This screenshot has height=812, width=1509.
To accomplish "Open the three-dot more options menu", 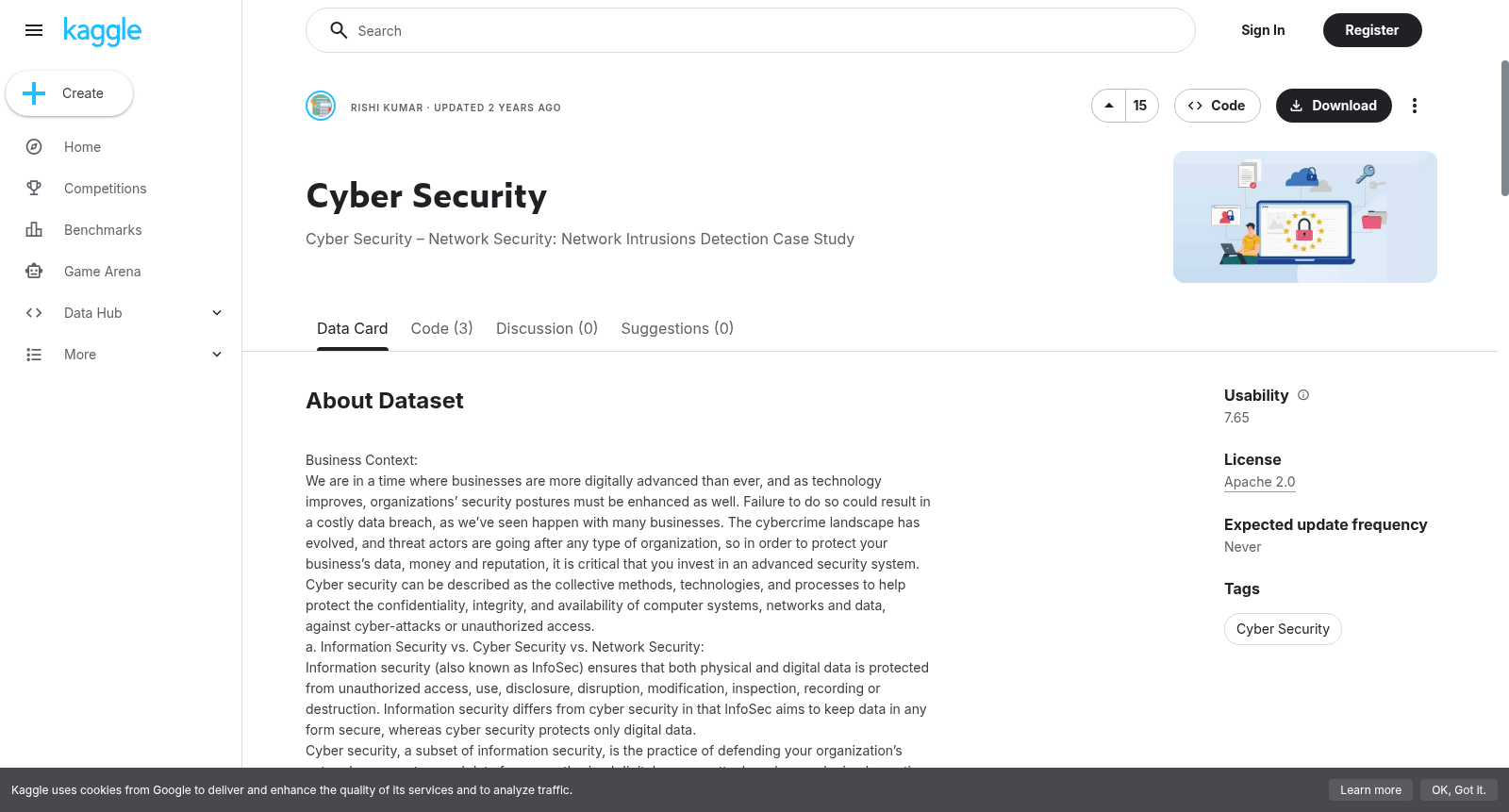I will click(1414, 106).
